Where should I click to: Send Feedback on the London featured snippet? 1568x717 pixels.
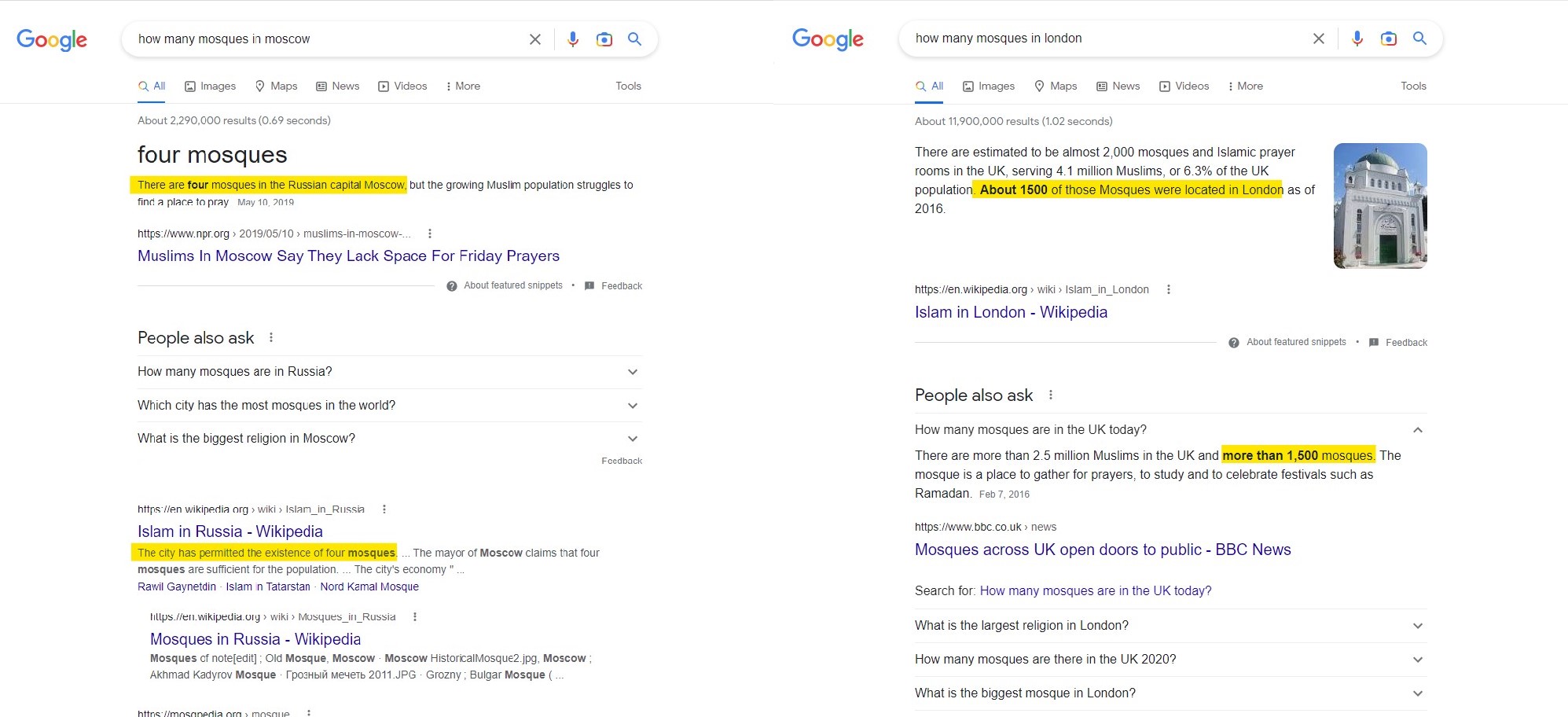pyautogui.click(x=1397, y=343)
